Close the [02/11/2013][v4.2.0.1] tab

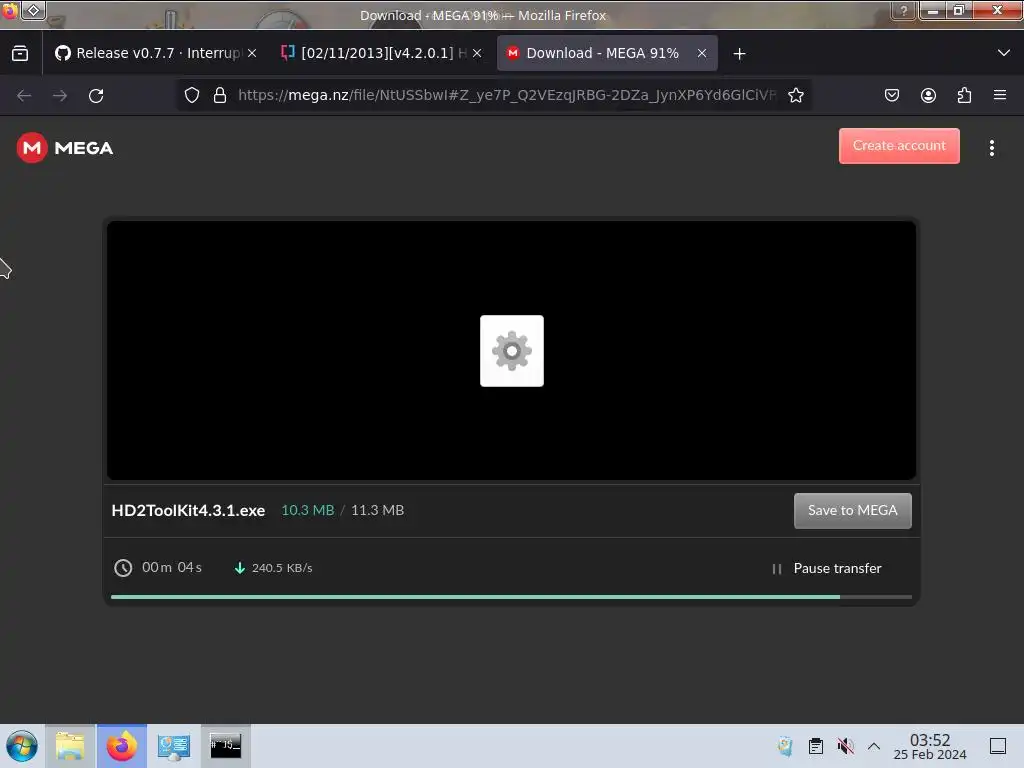pos(477,54)
